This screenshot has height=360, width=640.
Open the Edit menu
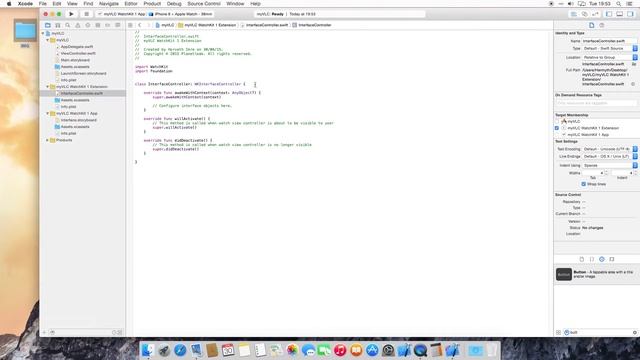[57, 4]
